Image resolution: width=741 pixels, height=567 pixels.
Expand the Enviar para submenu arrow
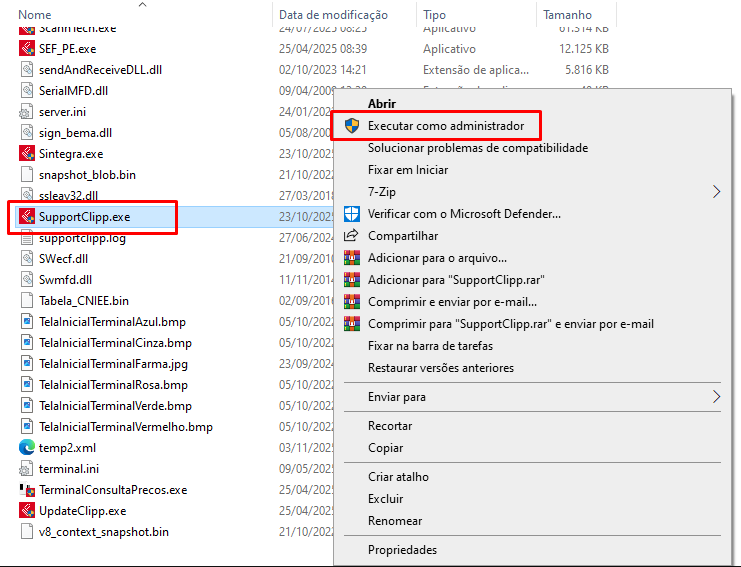pos(716,397)
